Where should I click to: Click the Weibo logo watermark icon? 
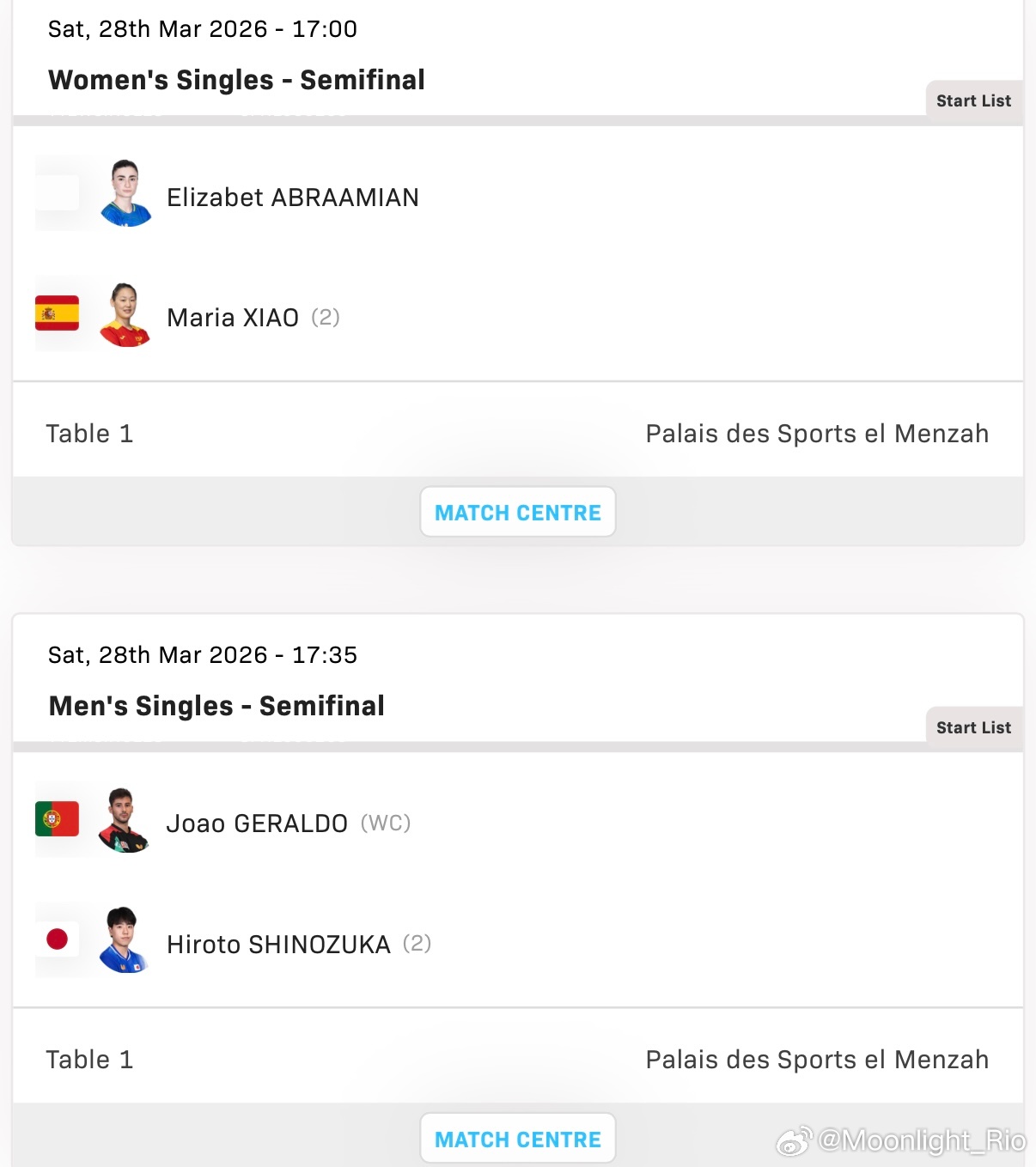[x=795, y=1141]
